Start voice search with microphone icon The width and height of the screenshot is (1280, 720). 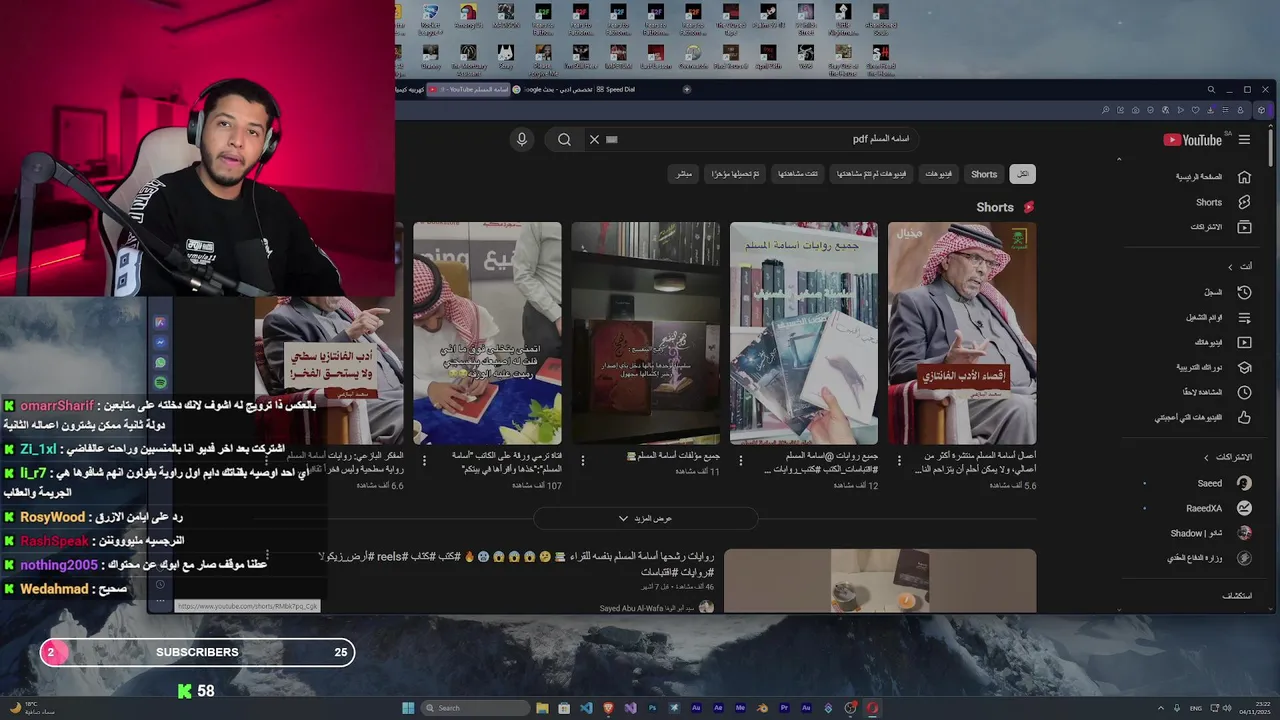[521, 139]
